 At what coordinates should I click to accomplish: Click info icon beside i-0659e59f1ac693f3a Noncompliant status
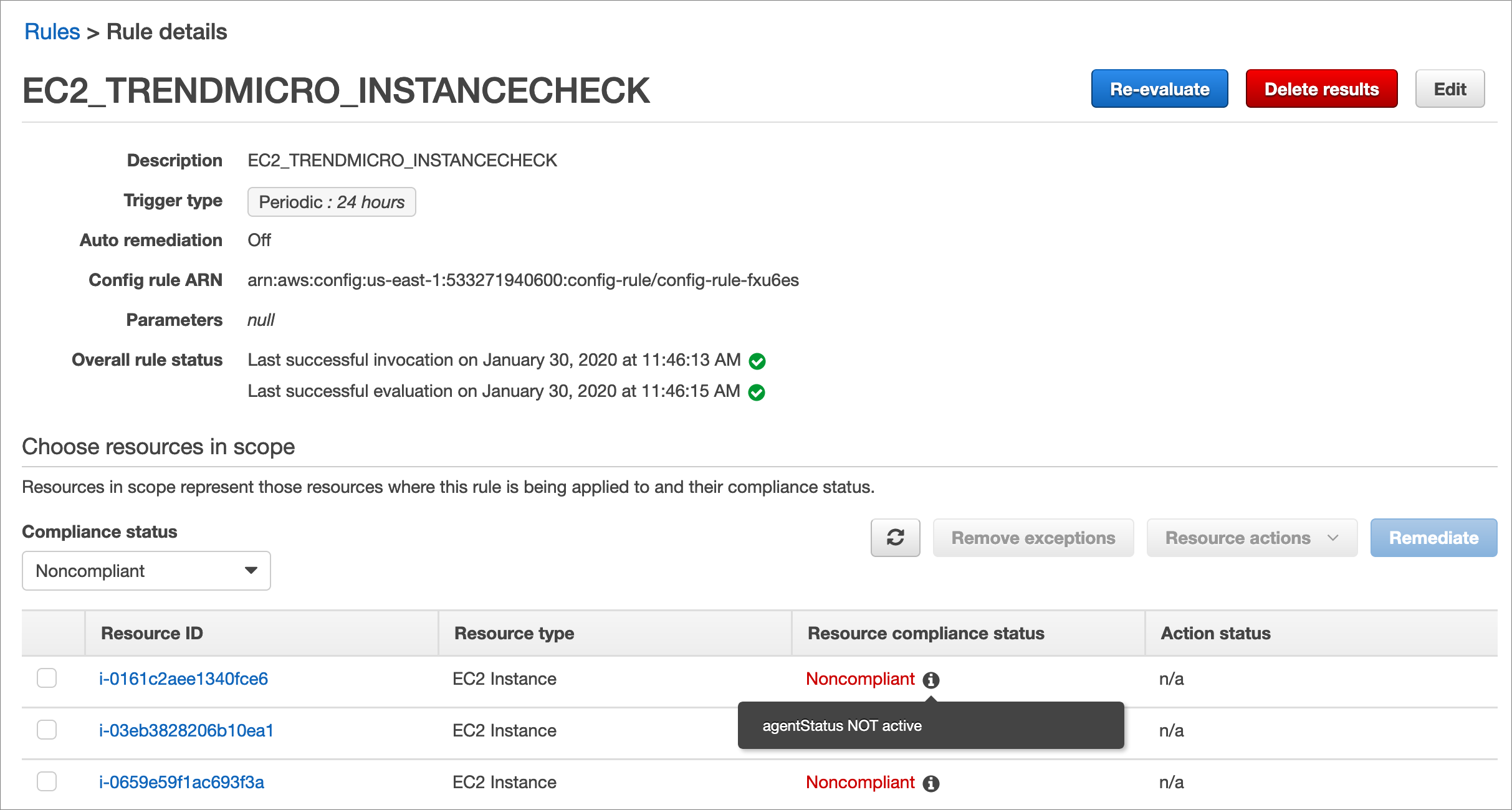coord(931,783)
